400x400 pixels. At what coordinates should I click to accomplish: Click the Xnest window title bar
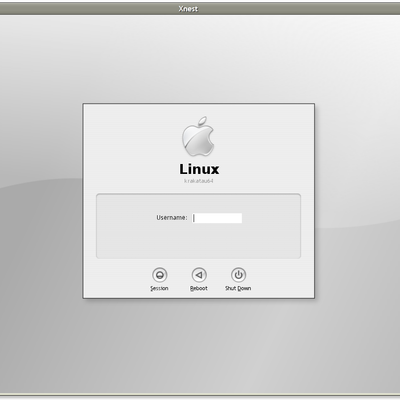point(200,9)
